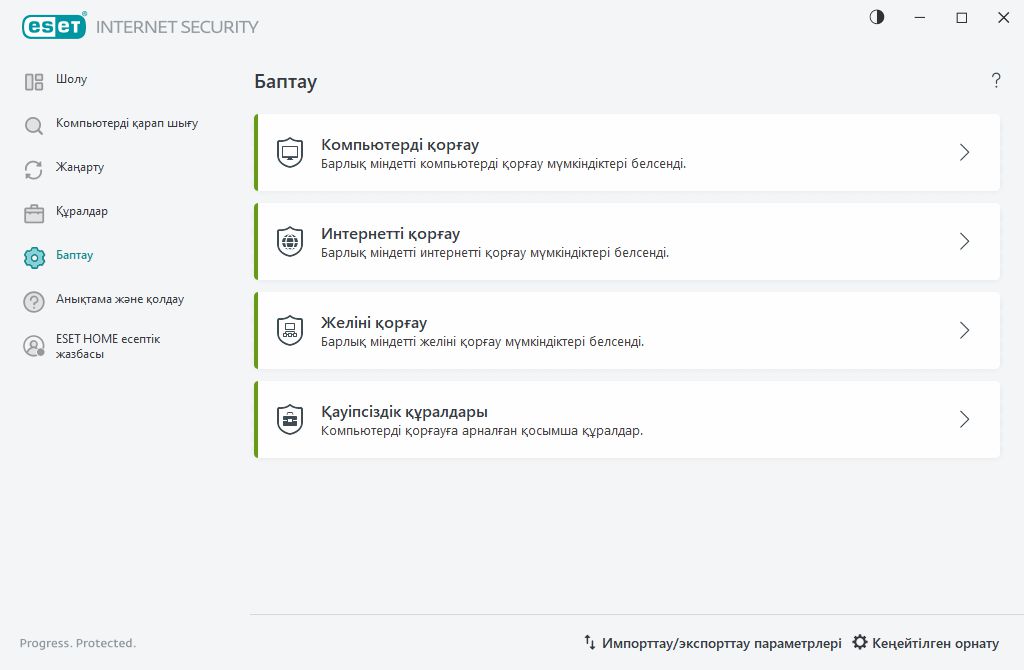Open Анықтама және қолдау menu item
The width and height of the screenshot is (1024, 670).
tap(120, 299)
